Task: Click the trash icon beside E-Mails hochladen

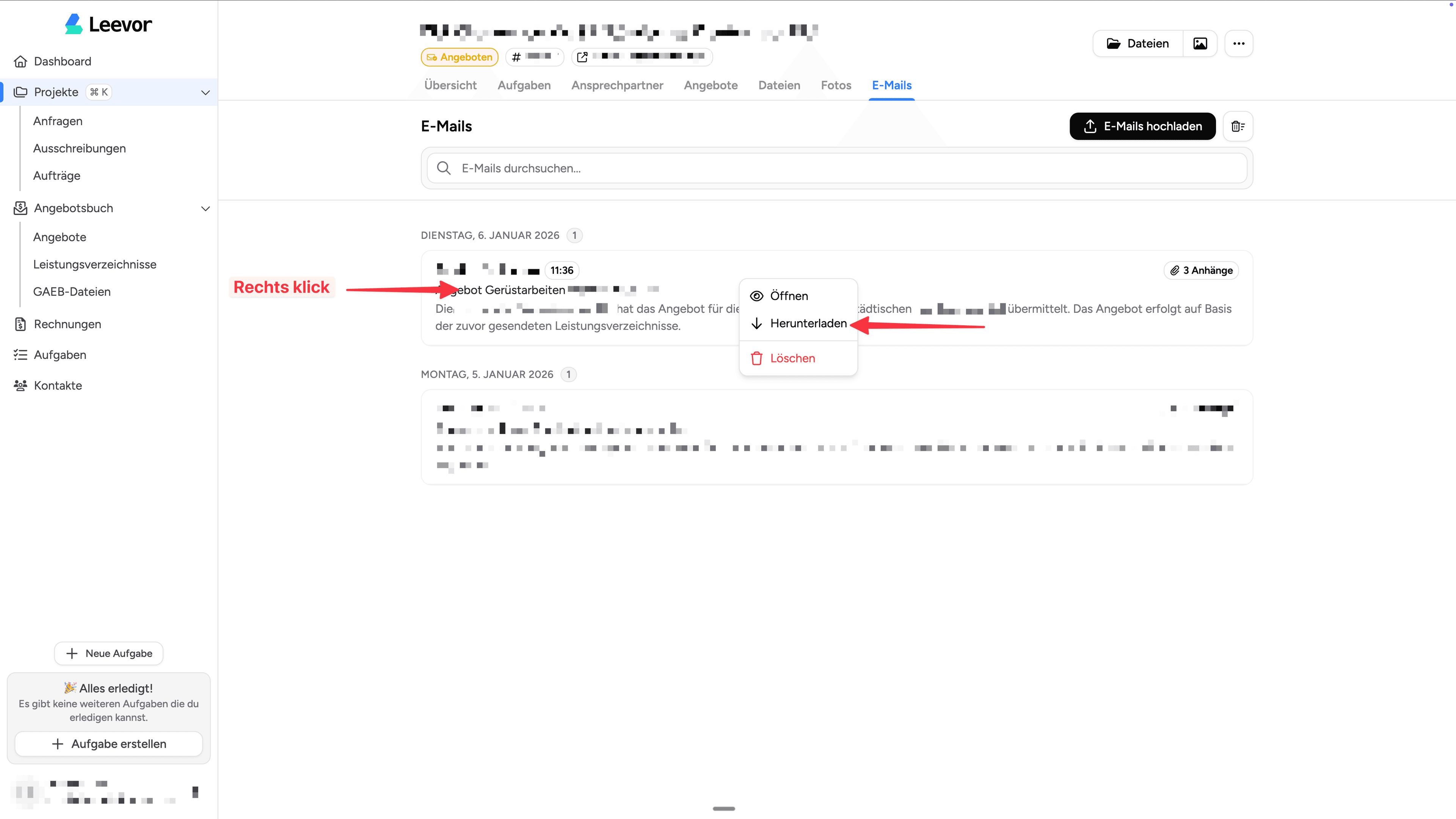Action: pyautogui.click(x=1238, y=126)
